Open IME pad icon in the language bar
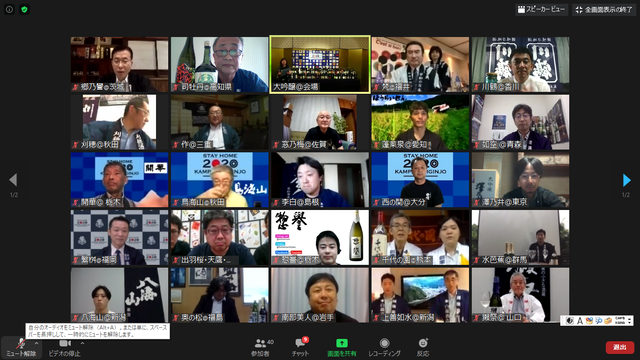 (589, 321)
